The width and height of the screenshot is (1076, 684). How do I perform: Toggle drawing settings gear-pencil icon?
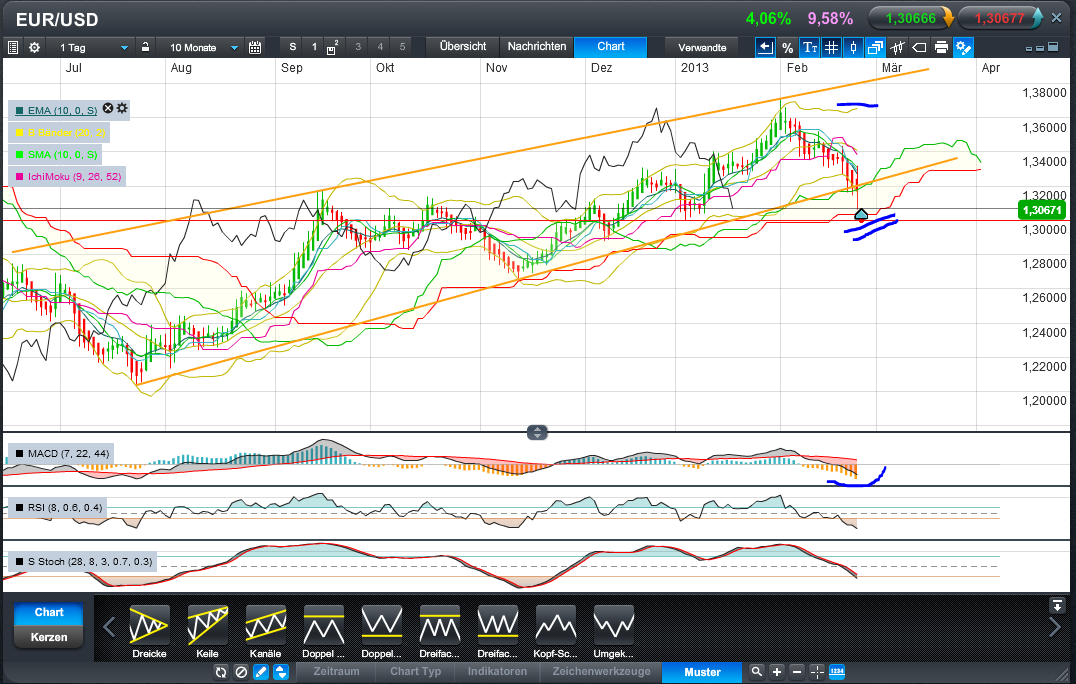click(x=963, y=47)
